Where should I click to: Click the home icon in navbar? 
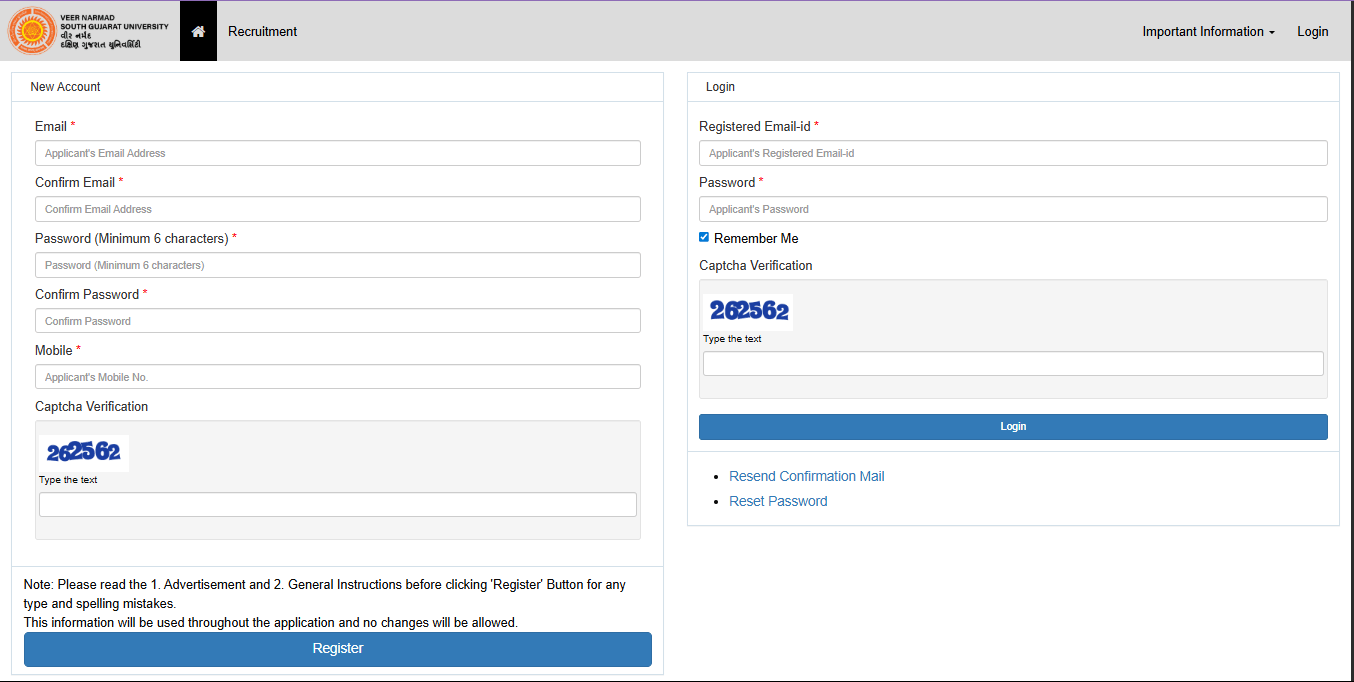point(198,31)
